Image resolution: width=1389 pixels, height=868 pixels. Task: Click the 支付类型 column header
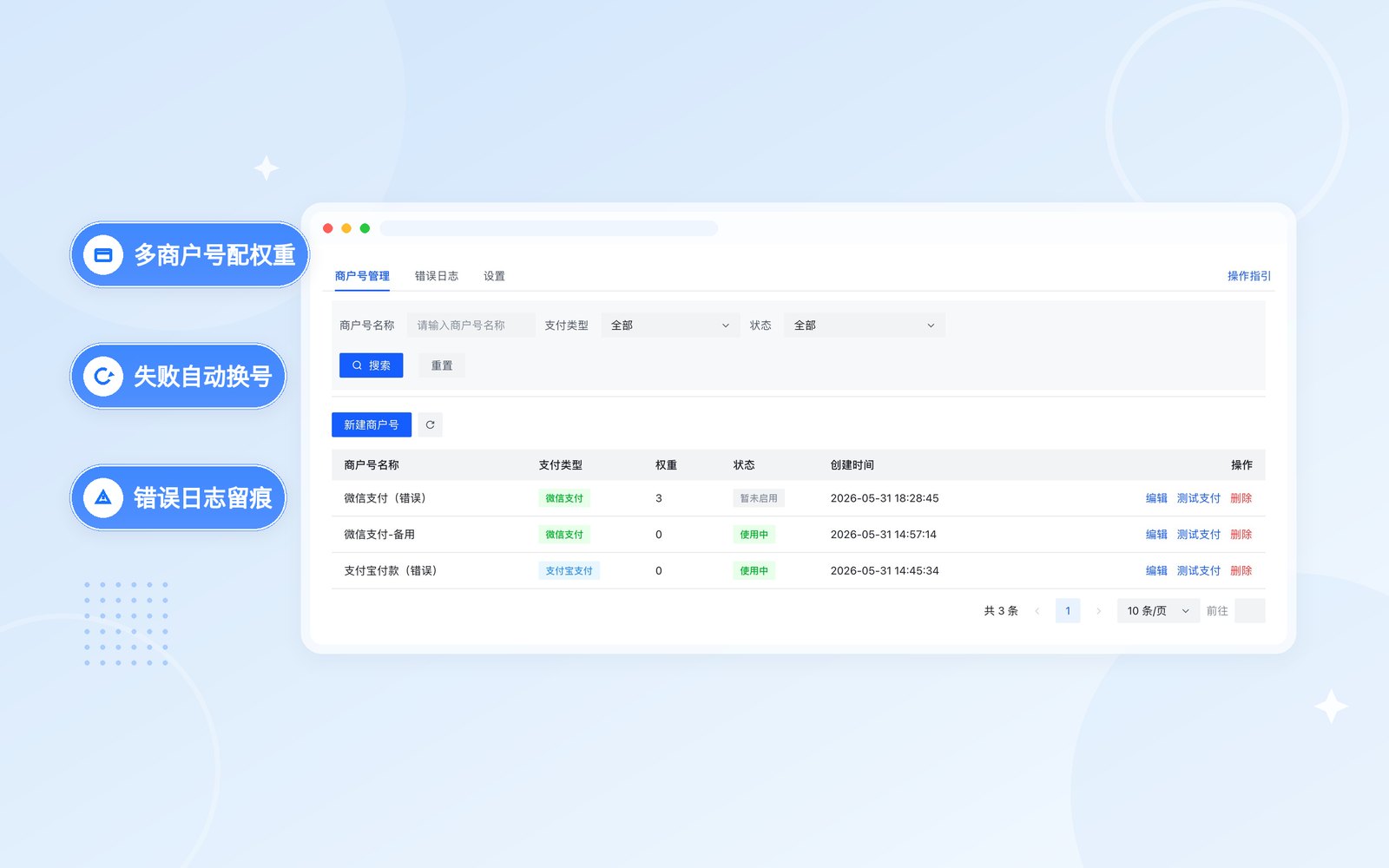(560, 465)
